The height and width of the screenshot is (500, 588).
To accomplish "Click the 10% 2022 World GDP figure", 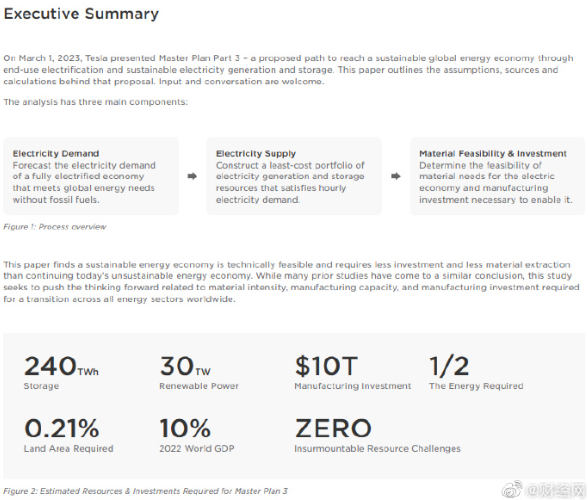I will coord(196,435).
